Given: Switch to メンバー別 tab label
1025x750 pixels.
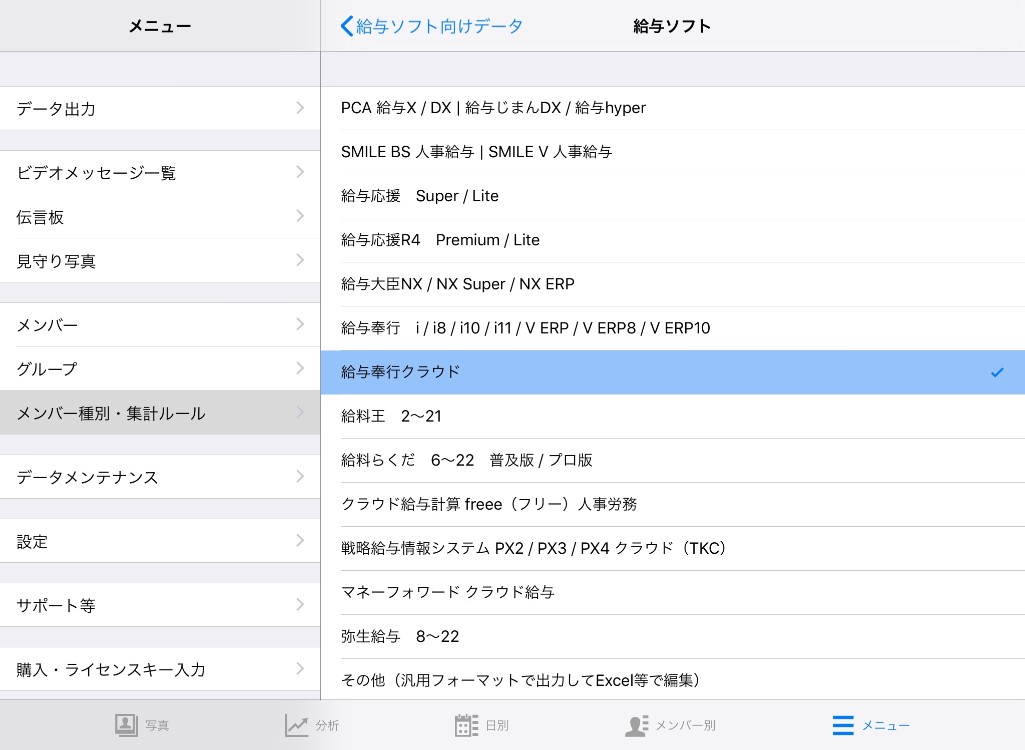Looking at the screenshot, I should 686,726.
